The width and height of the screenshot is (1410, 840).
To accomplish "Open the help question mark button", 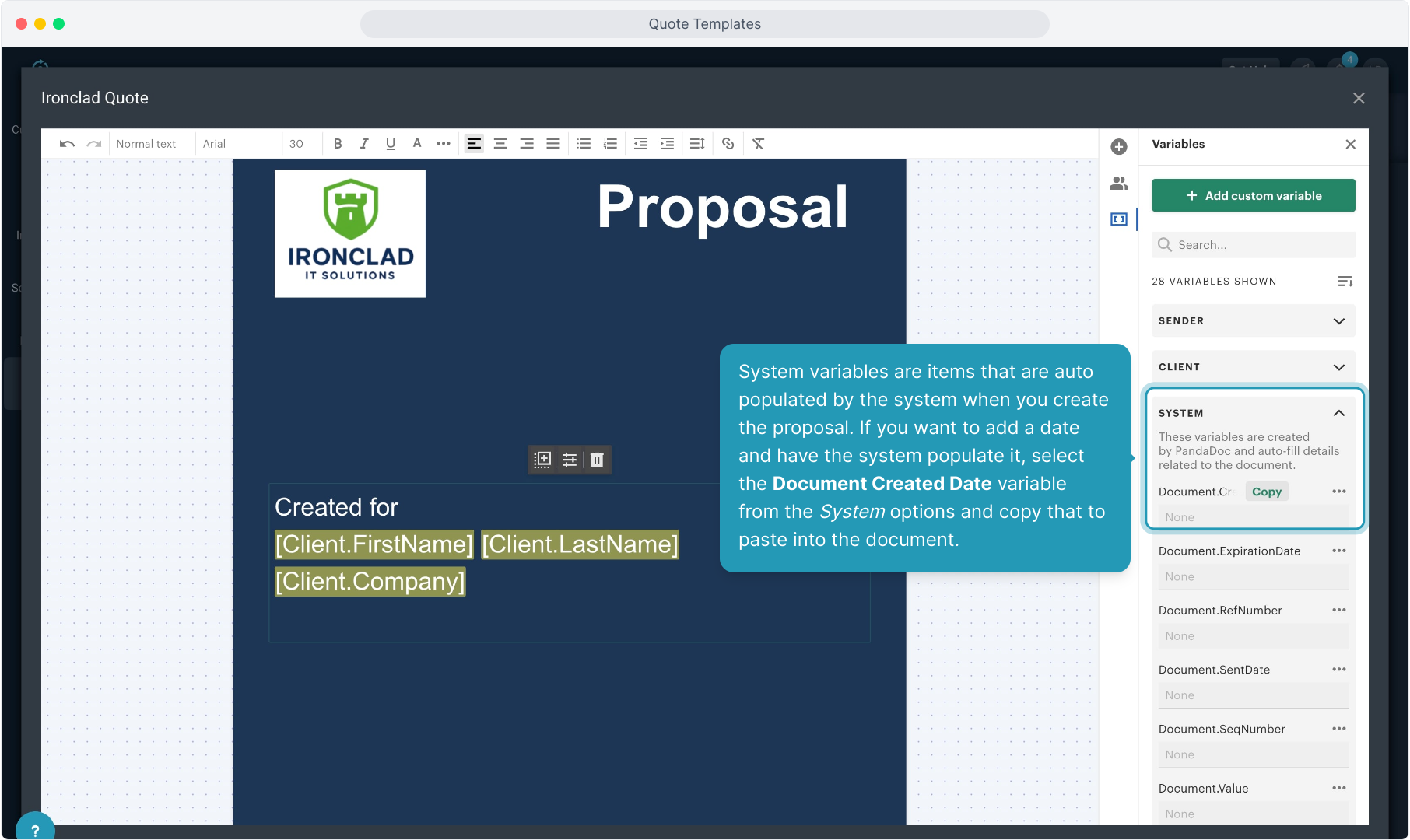I will 35,829.
